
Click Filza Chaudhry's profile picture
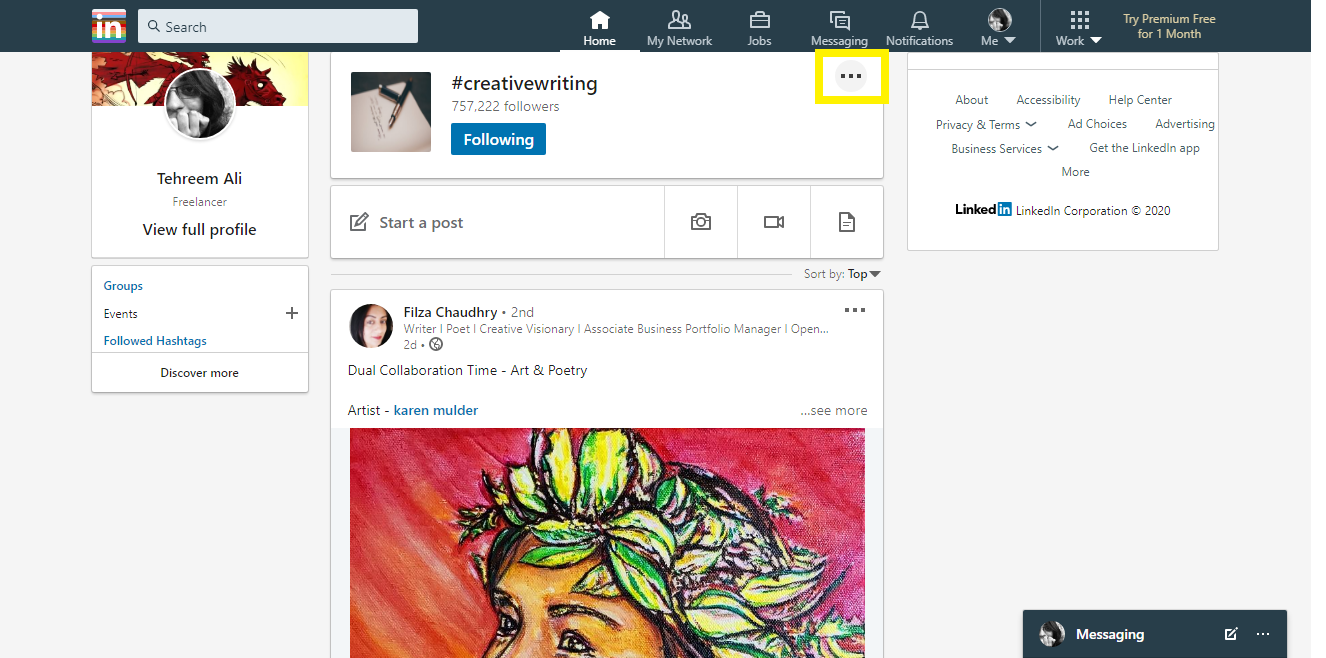(370, 326)
